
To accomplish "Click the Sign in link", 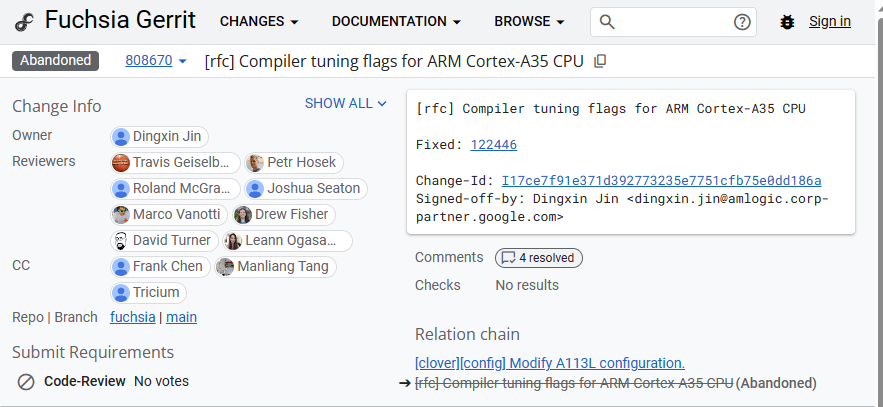I will pyautogui.click(x=829, y=22).
